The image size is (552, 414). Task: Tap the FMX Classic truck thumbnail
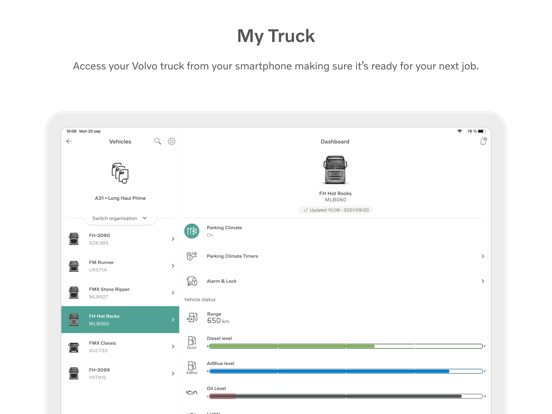pyautogui.click(x=74, y=347)
